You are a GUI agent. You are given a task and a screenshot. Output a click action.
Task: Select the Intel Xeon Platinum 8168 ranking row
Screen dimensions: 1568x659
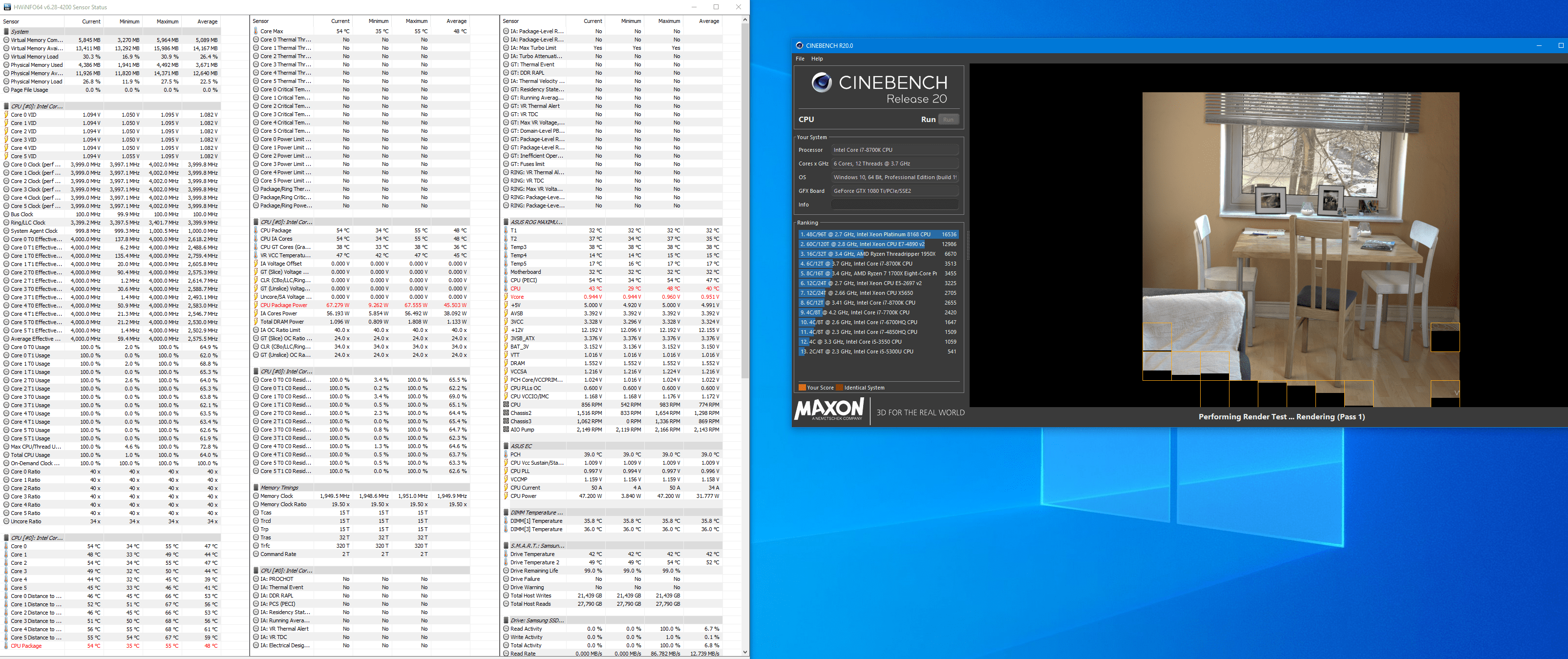tap(878, 234)
